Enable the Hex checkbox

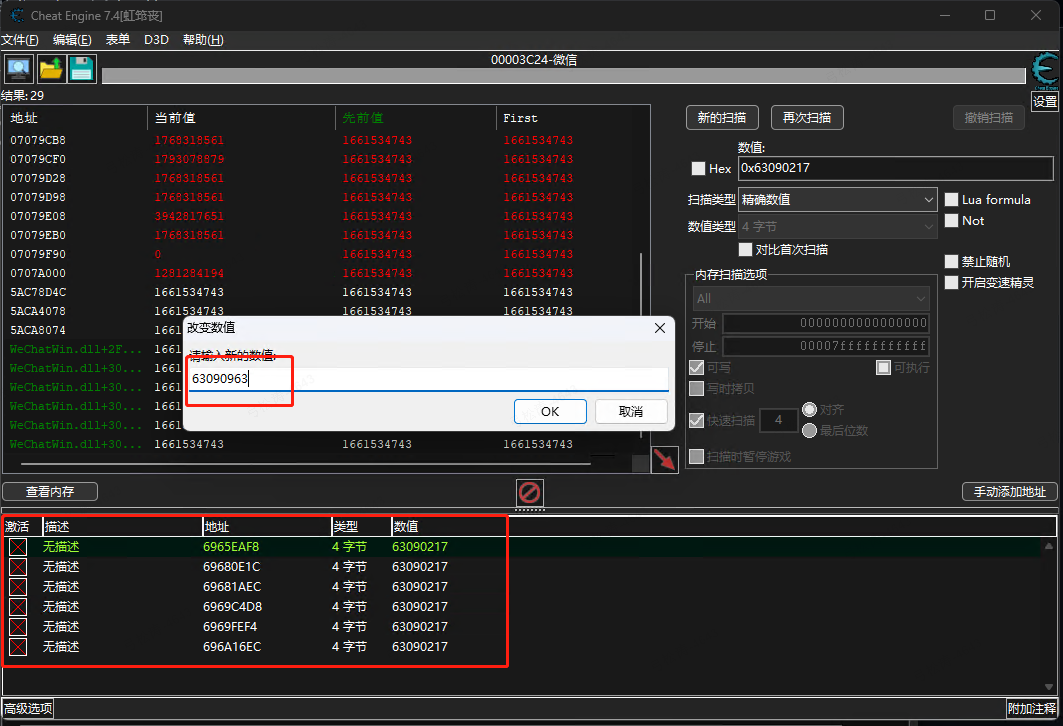click(x=698, y=168)
